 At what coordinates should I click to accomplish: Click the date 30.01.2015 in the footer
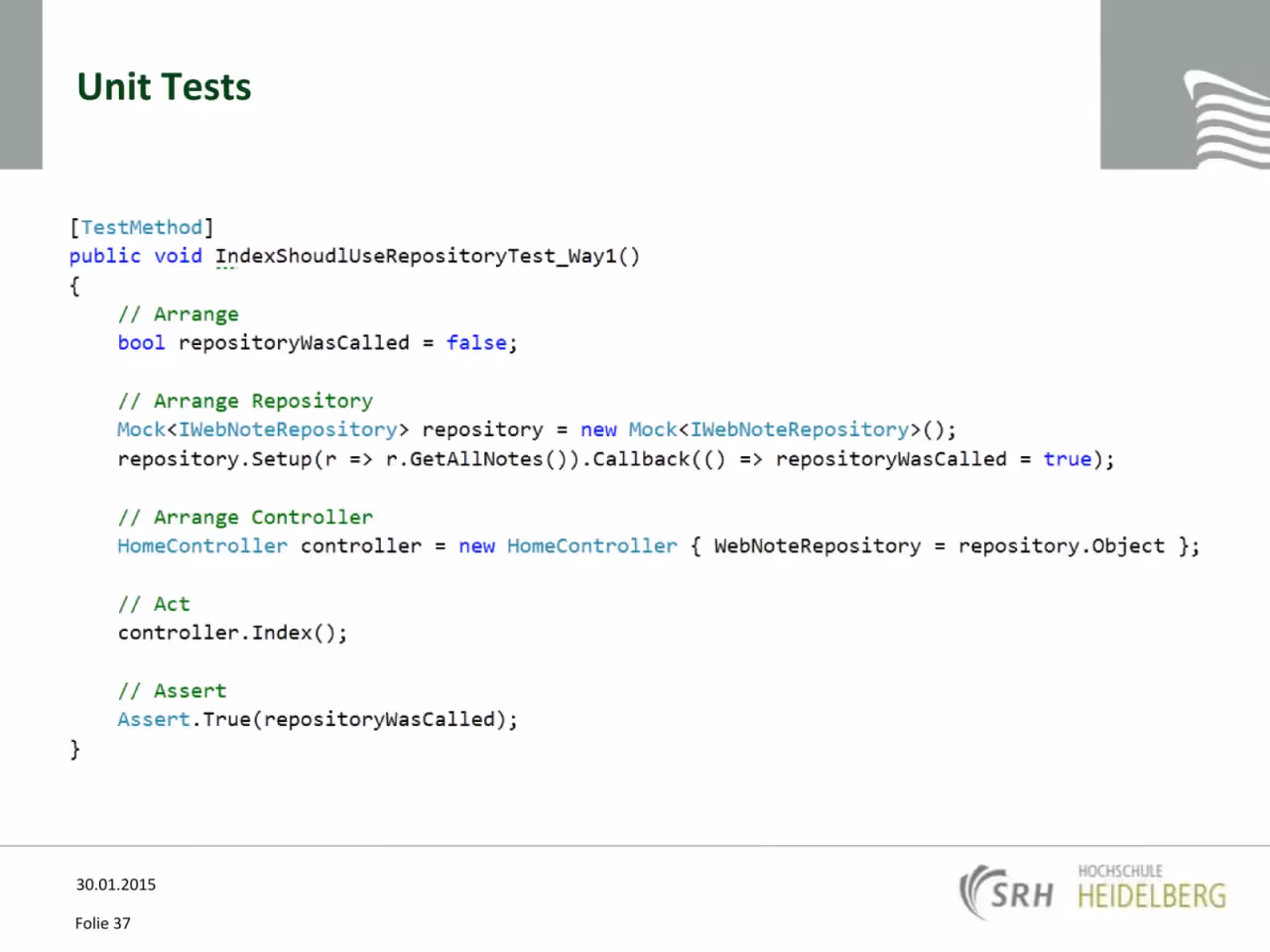coord(116,885)
